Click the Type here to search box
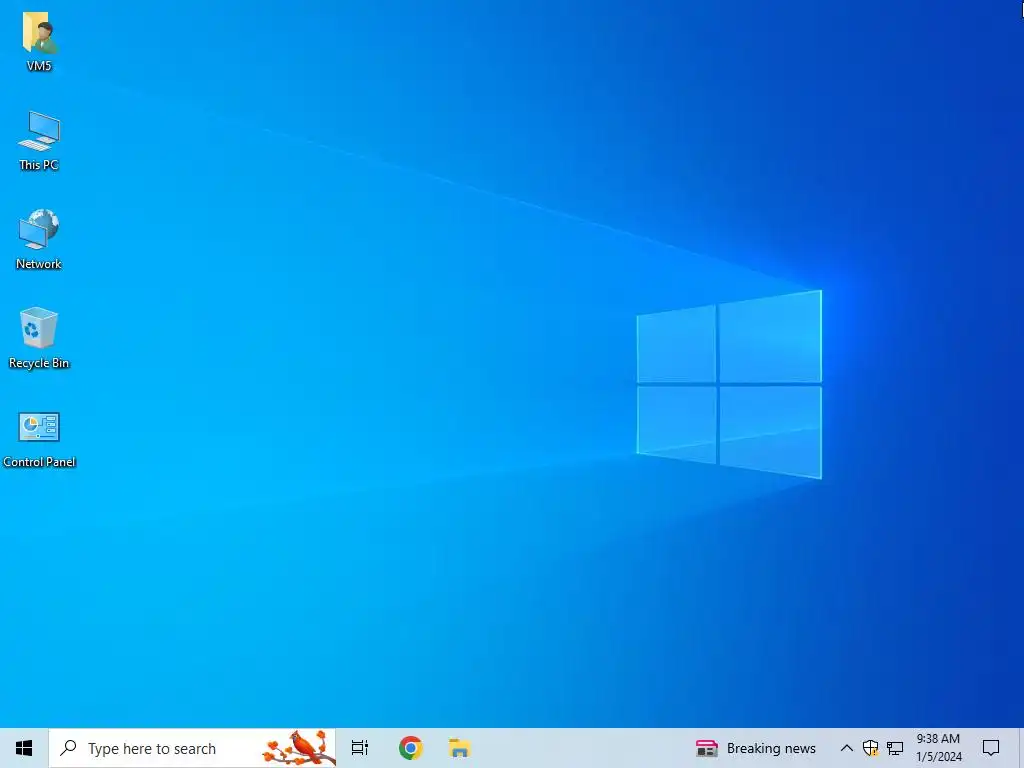The width and height of the screenshot is (1024, 768). [x=193, y=748]
